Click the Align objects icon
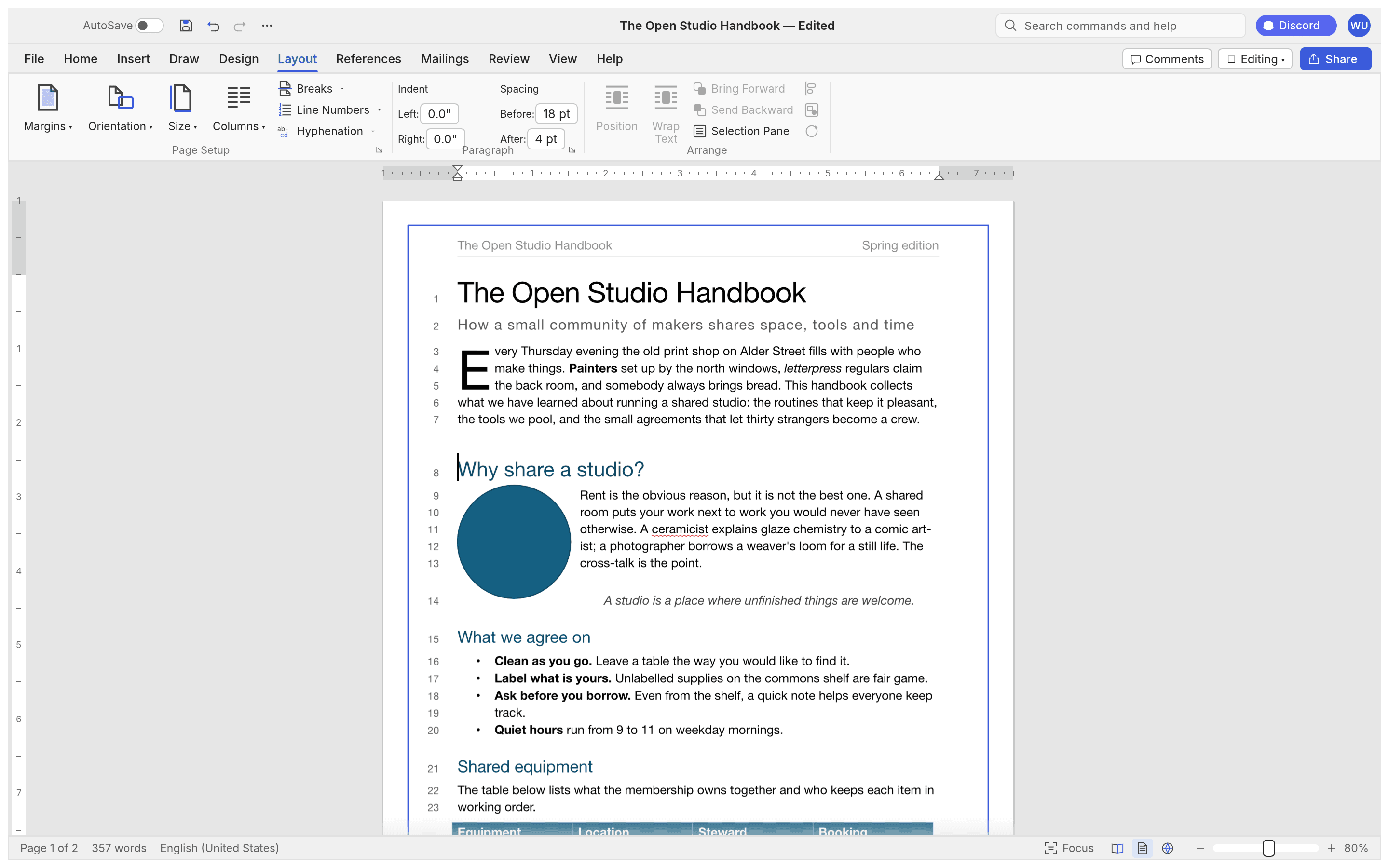Viewport: 1389px width, 868px height. point(811,88)
